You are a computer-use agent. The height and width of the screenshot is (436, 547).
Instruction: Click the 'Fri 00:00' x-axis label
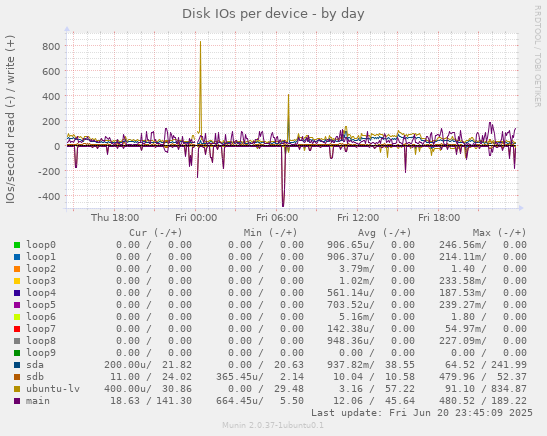pos(196,218)
